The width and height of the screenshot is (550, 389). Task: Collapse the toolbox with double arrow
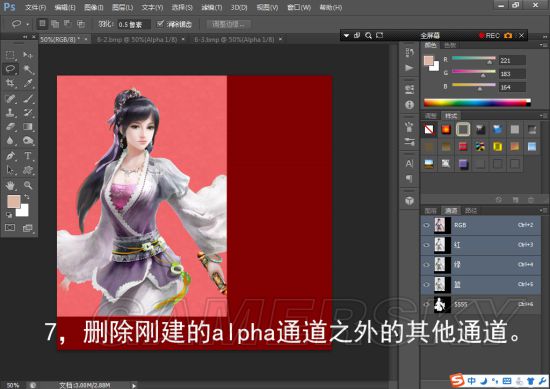point(25,36)
